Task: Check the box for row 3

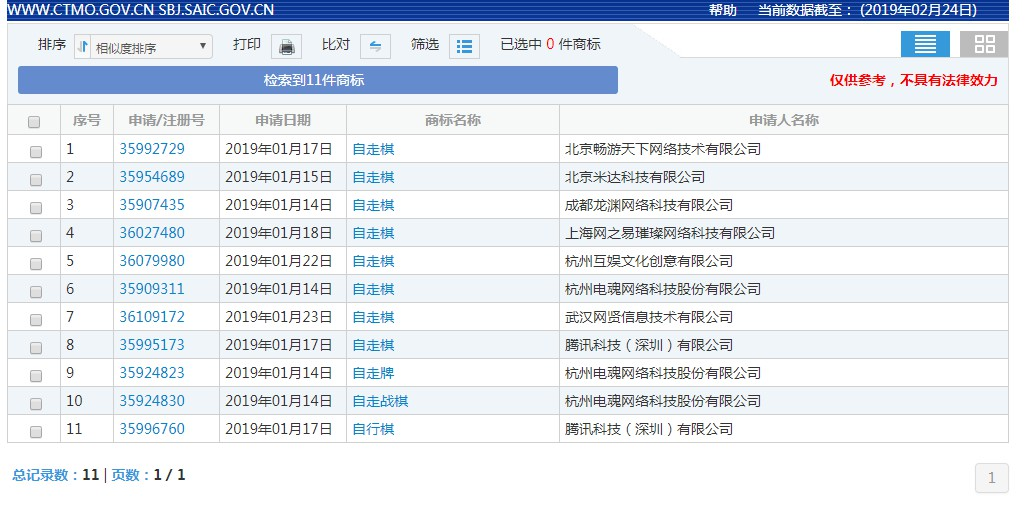Action: (x=35, y=208)
